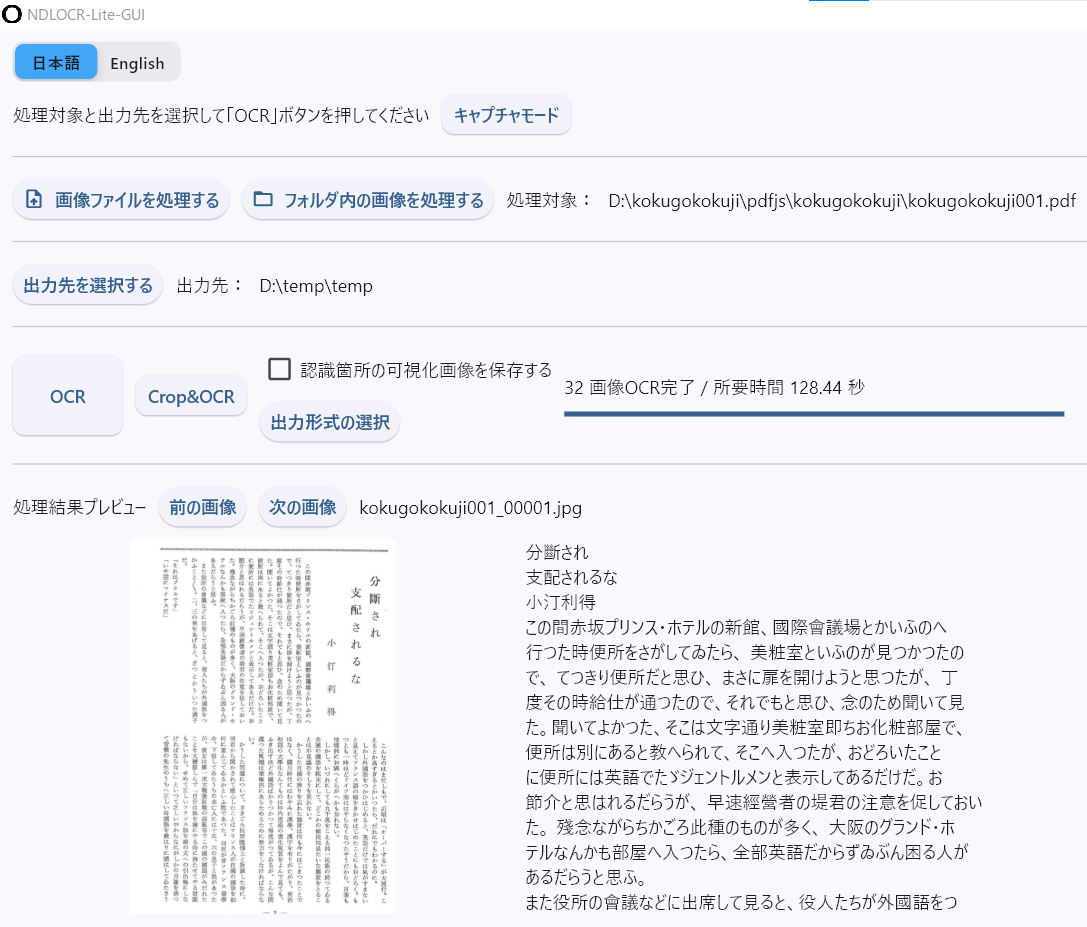
Task: Click the D:\temp\temp output path text
Action: pos(315,286)
